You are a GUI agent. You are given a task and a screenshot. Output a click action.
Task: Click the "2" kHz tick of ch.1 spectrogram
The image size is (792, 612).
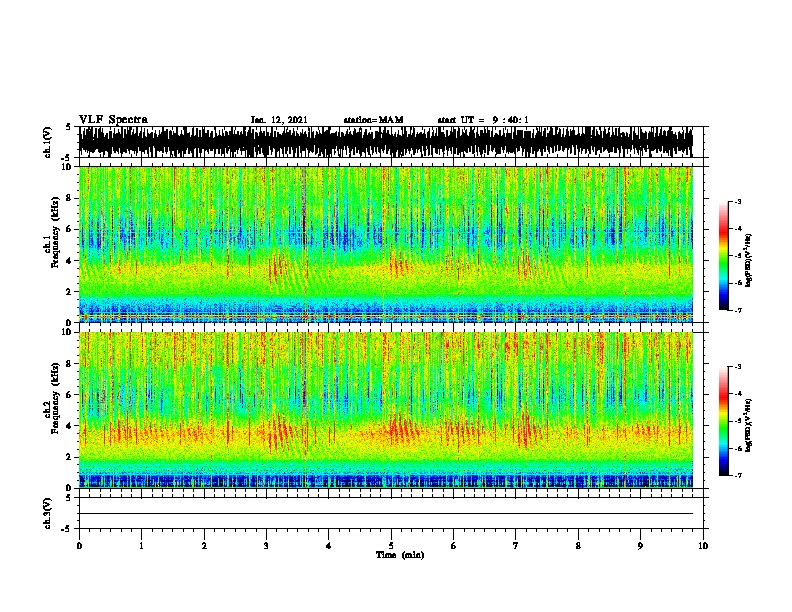tap(70, 291)
